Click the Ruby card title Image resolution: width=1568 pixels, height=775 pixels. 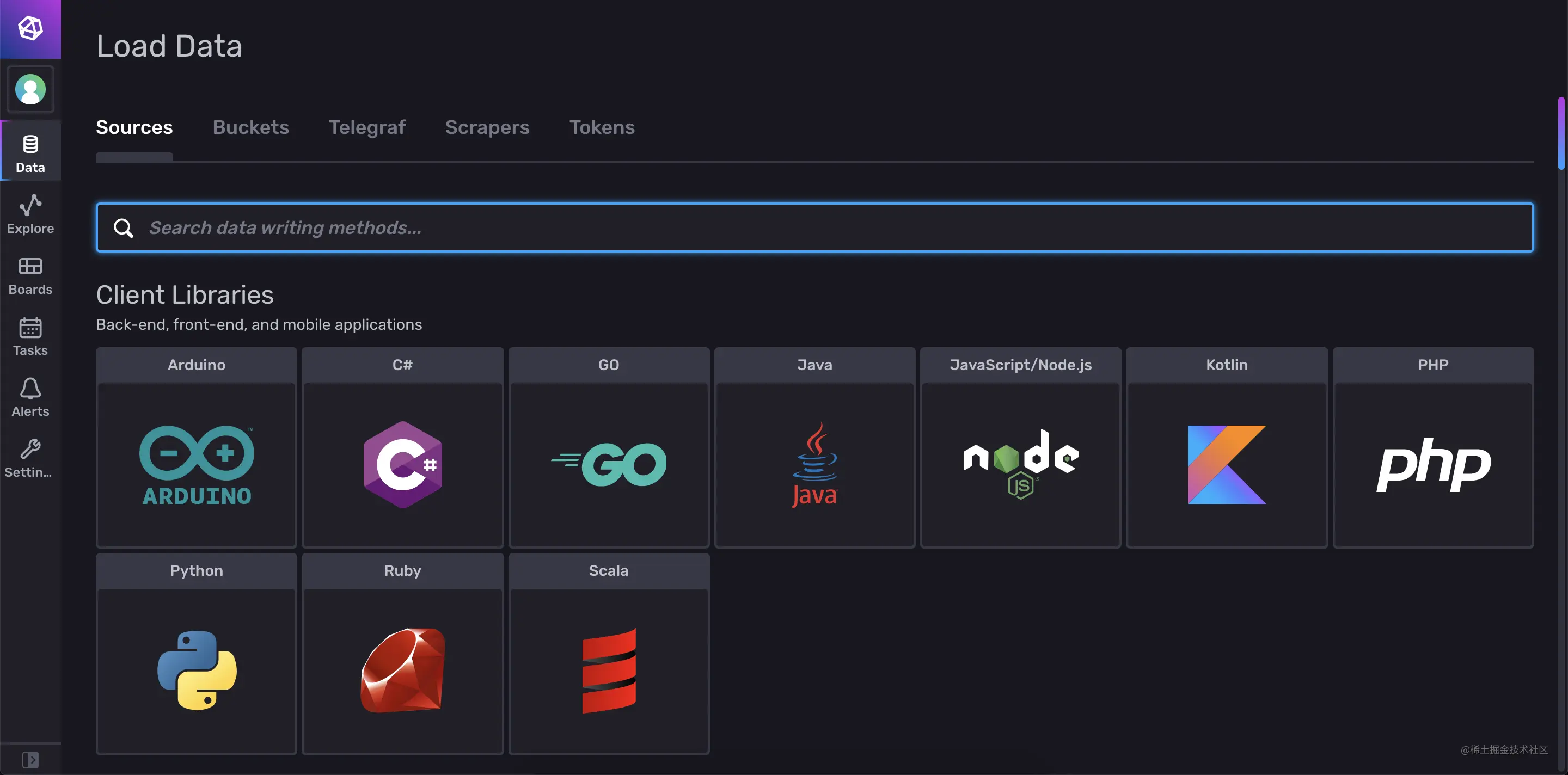(402, 570)
